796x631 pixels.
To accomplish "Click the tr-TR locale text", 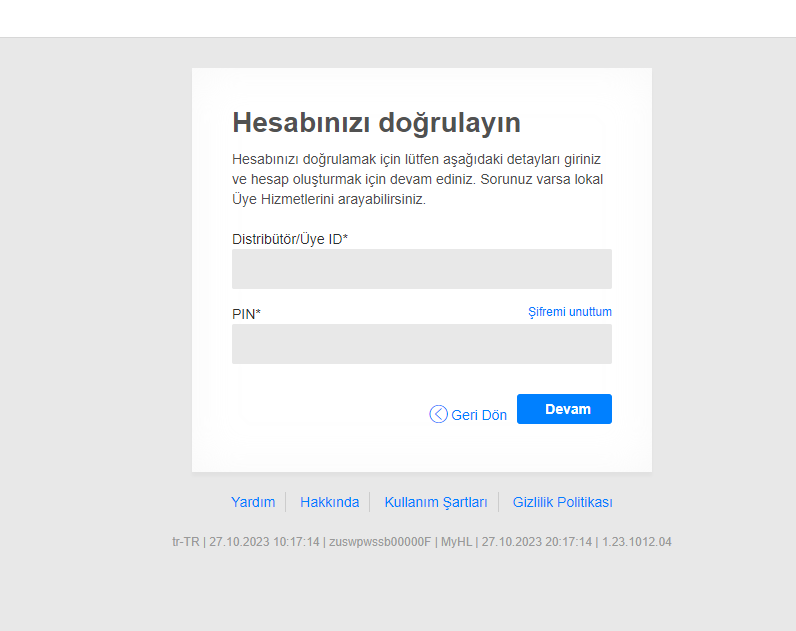I will [186, 542].
